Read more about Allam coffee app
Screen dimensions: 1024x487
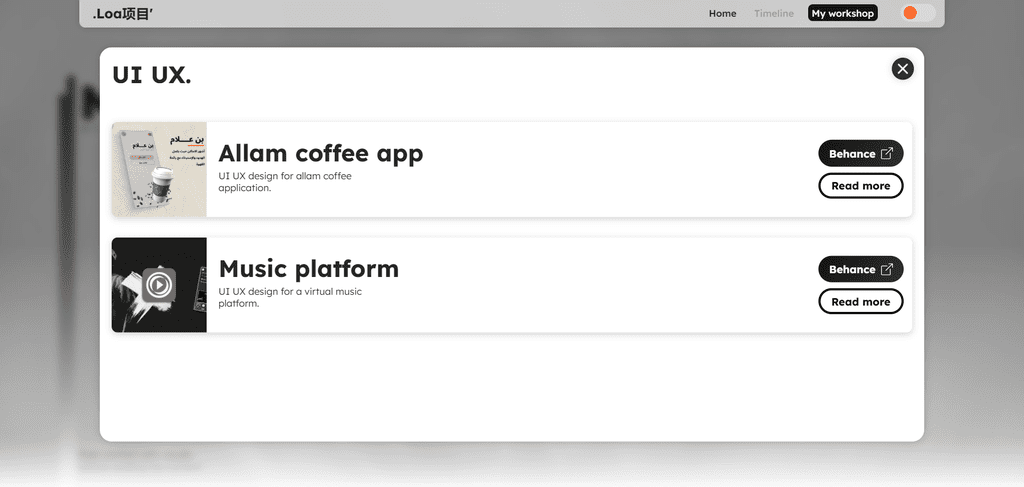click(x=860, y=186)
